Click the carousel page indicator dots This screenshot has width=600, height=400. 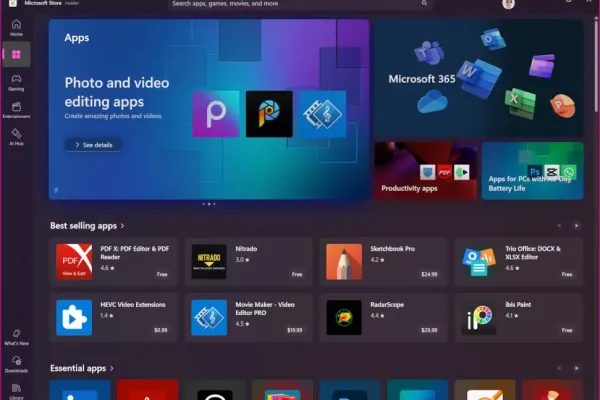click(209, 204)
